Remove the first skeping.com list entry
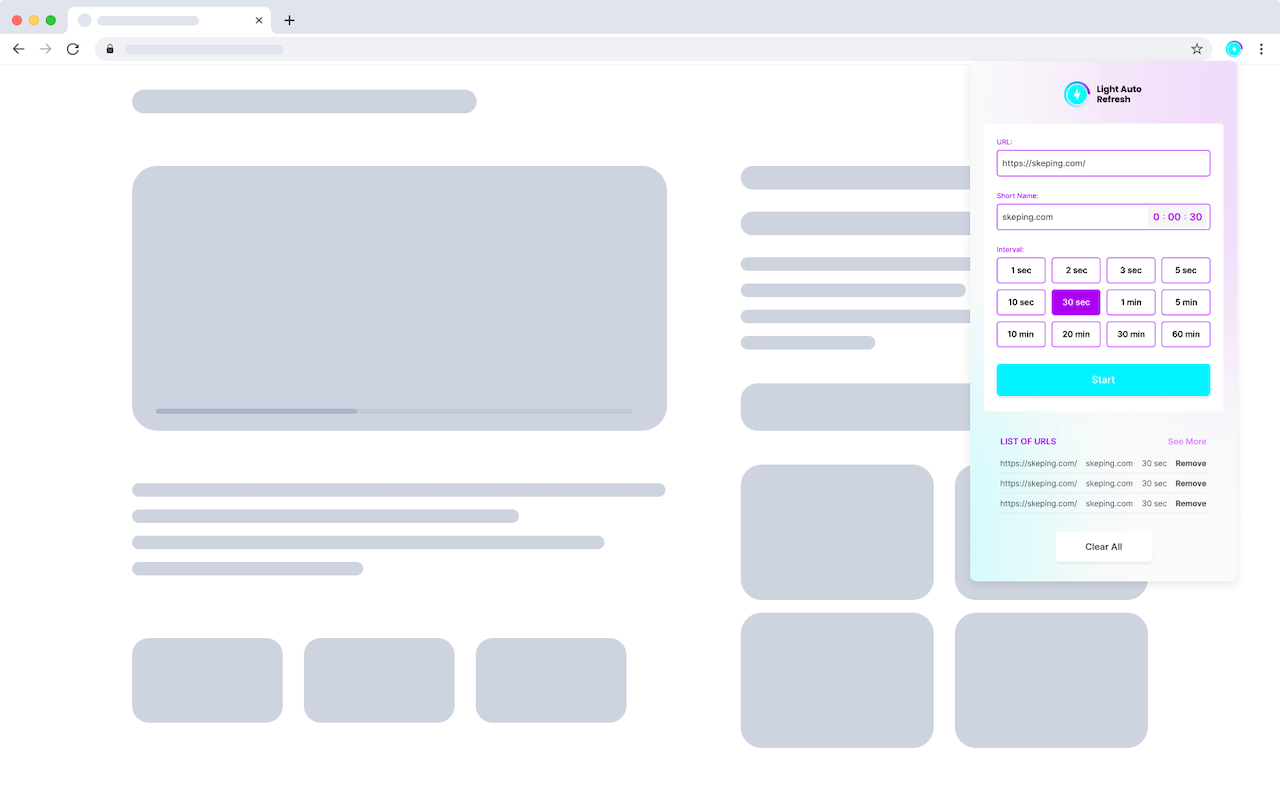The image size is (1280, 800). click(x=1190, y=463)
